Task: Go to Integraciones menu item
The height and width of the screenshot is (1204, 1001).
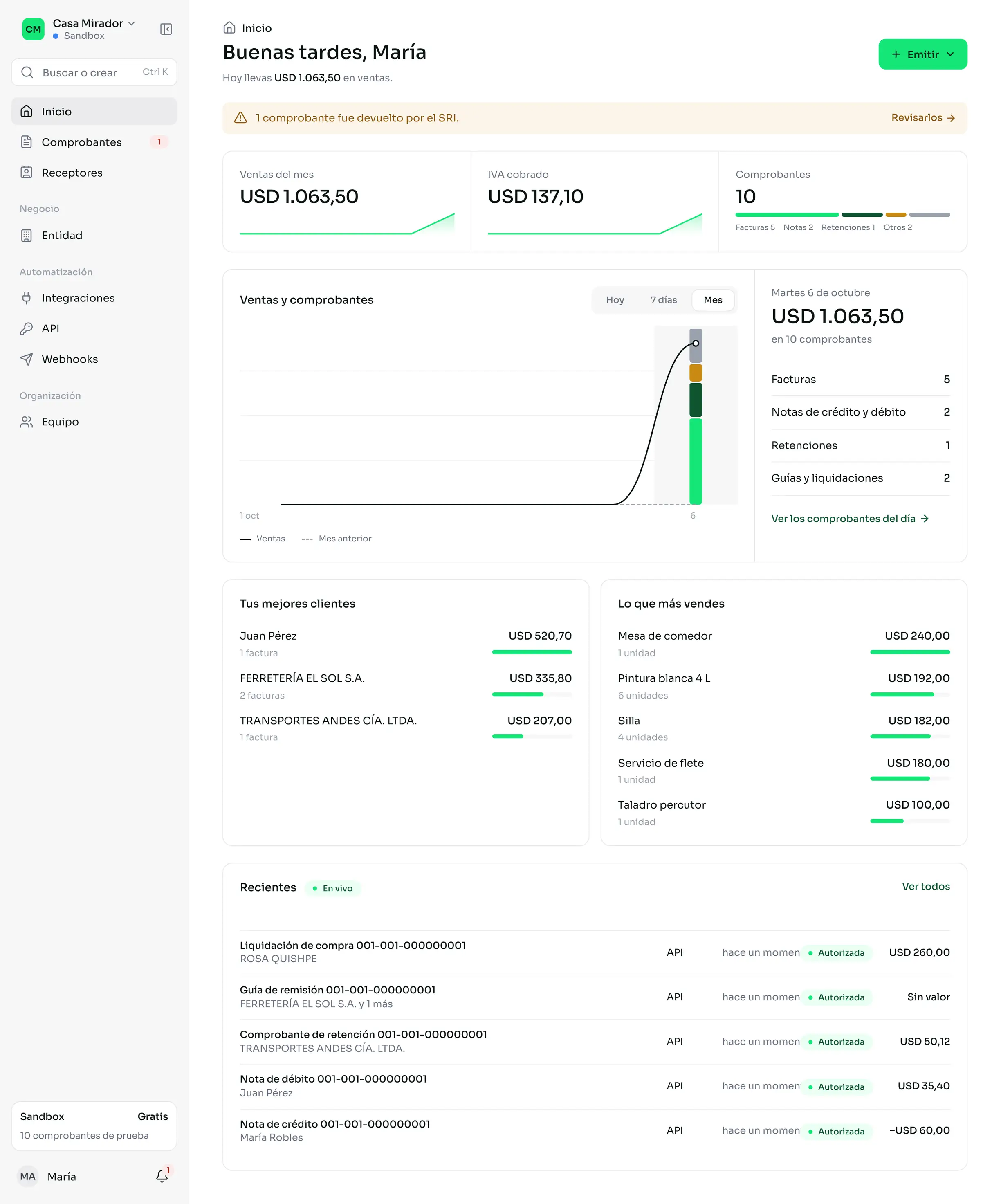Action: [94, 298]
